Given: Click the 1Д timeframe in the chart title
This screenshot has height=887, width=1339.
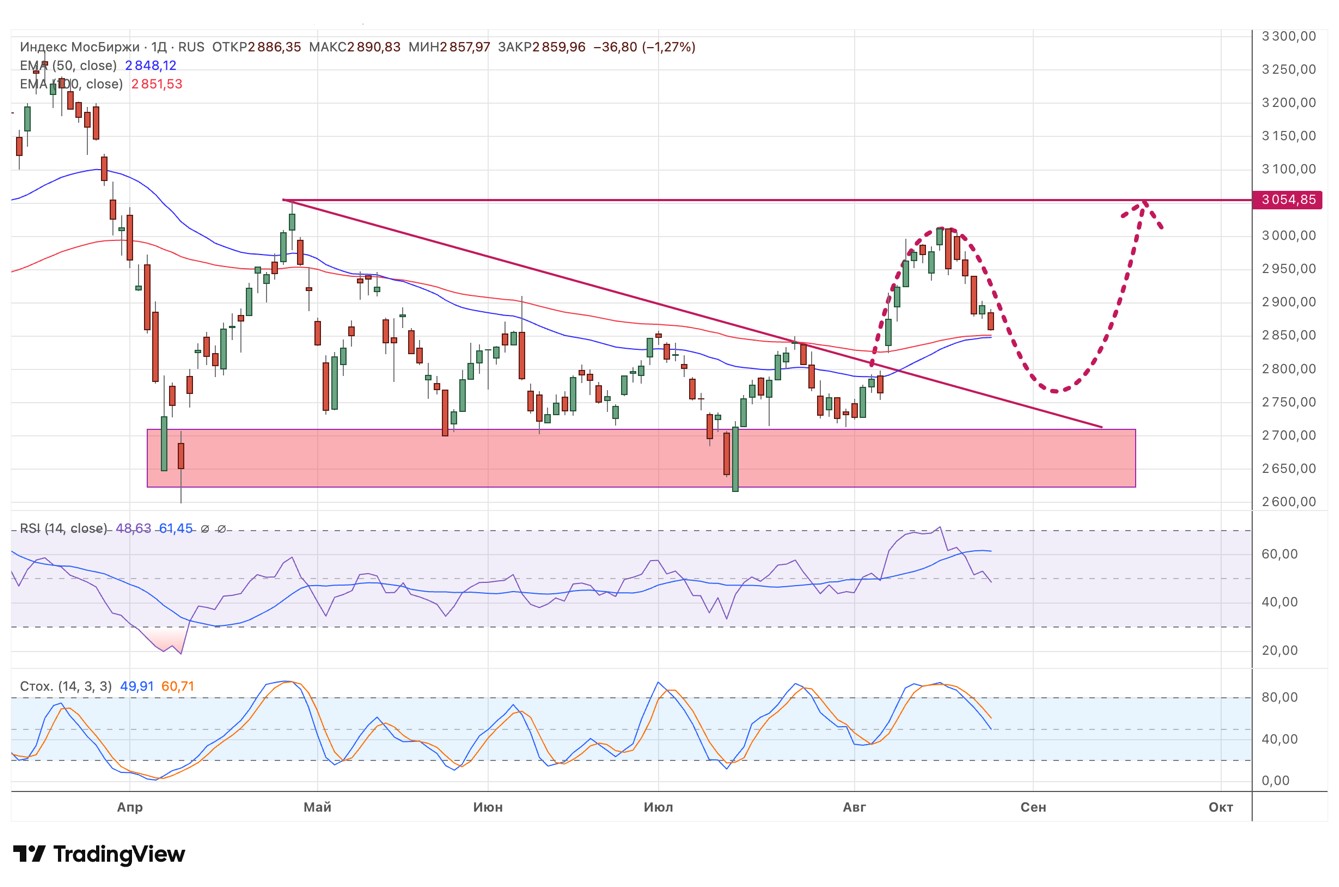Looking at the screenshot, I should pos(159,47).
